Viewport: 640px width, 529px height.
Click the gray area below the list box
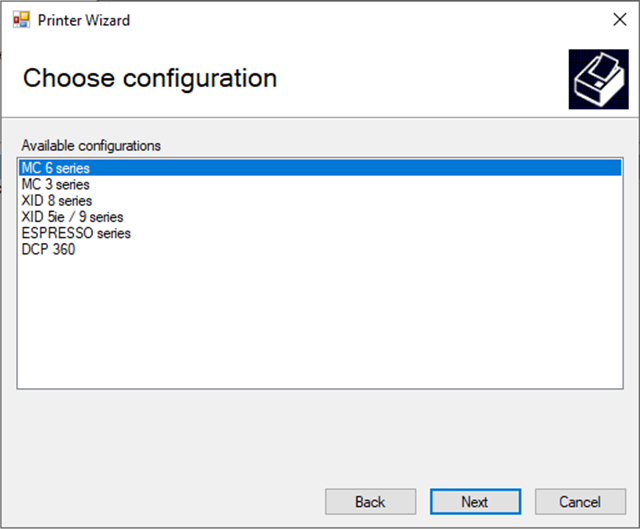coord(320,437)
